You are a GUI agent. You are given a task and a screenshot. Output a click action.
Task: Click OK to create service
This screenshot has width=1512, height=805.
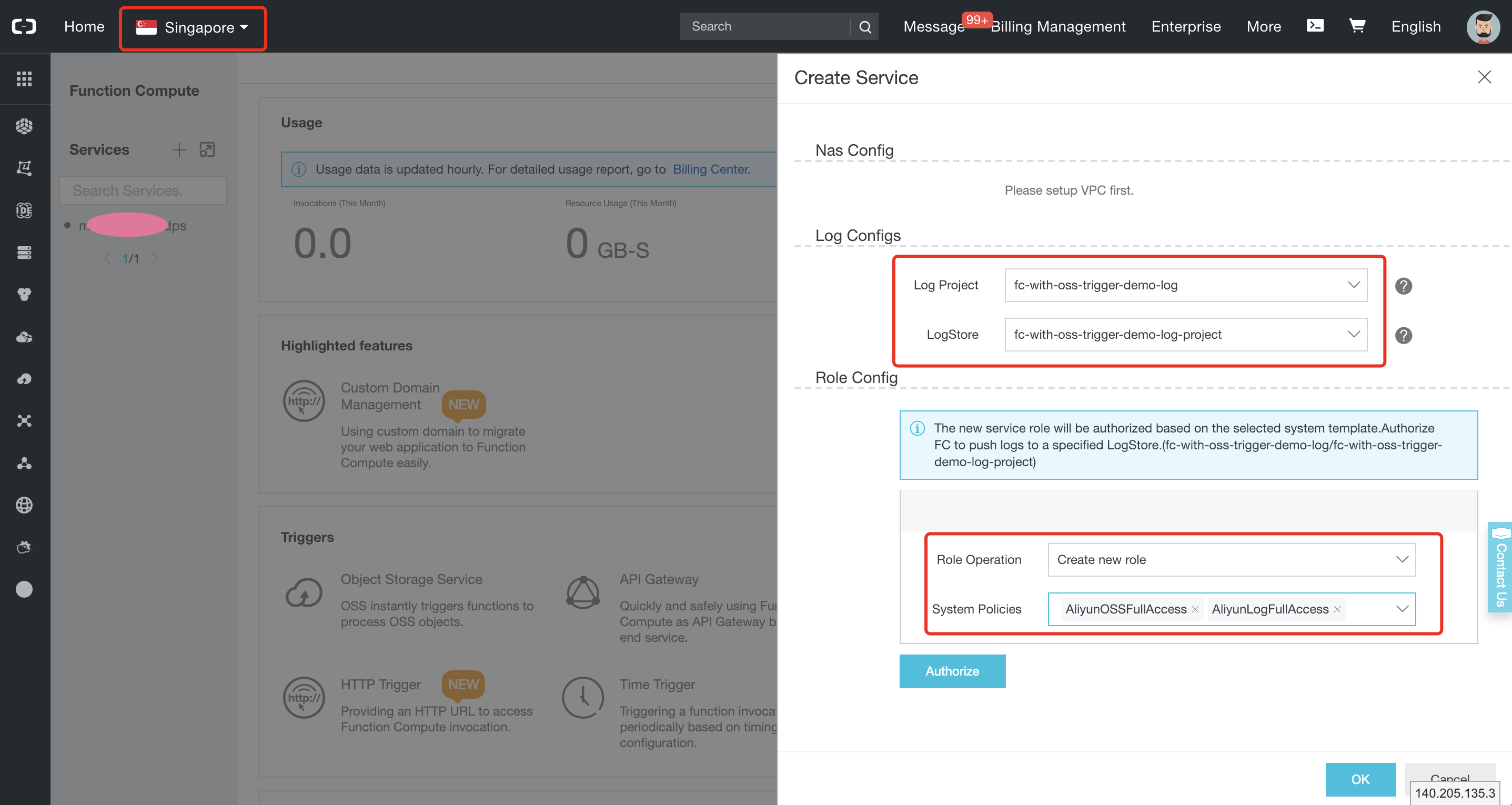click(1360, 779)
